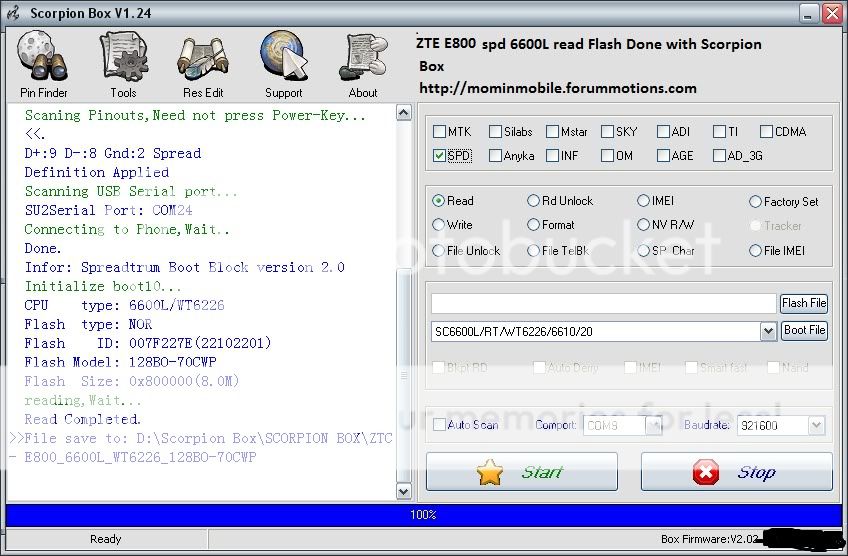Select the Rd Unlock radio option
This screenshot has width=848, height=556.
click(x=533, y=201)
